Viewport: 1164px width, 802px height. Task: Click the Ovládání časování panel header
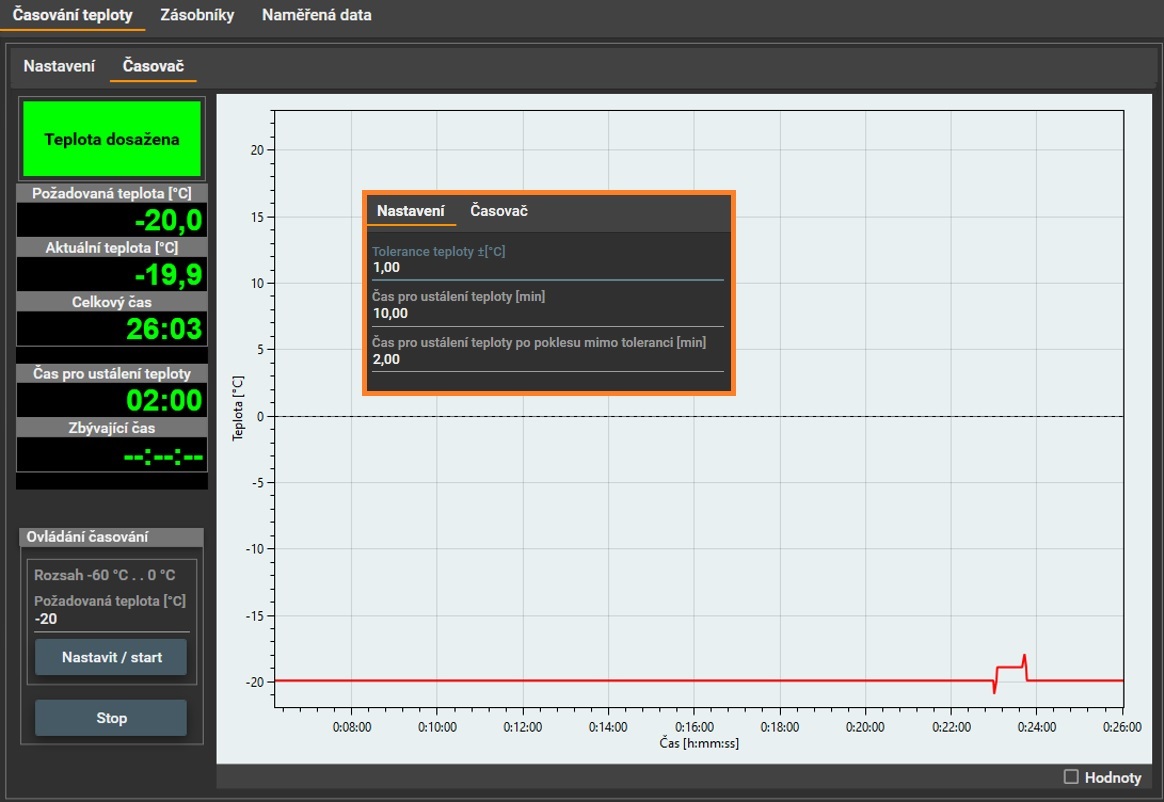111,537
